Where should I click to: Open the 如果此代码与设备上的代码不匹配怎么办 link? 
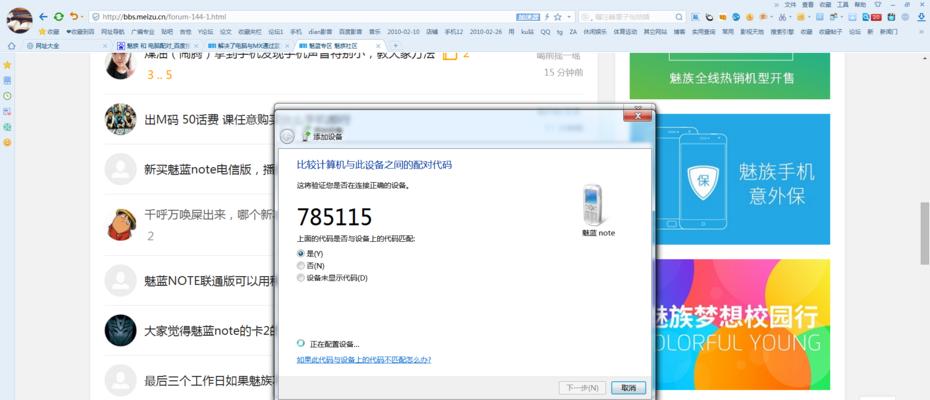click(364, 360)
